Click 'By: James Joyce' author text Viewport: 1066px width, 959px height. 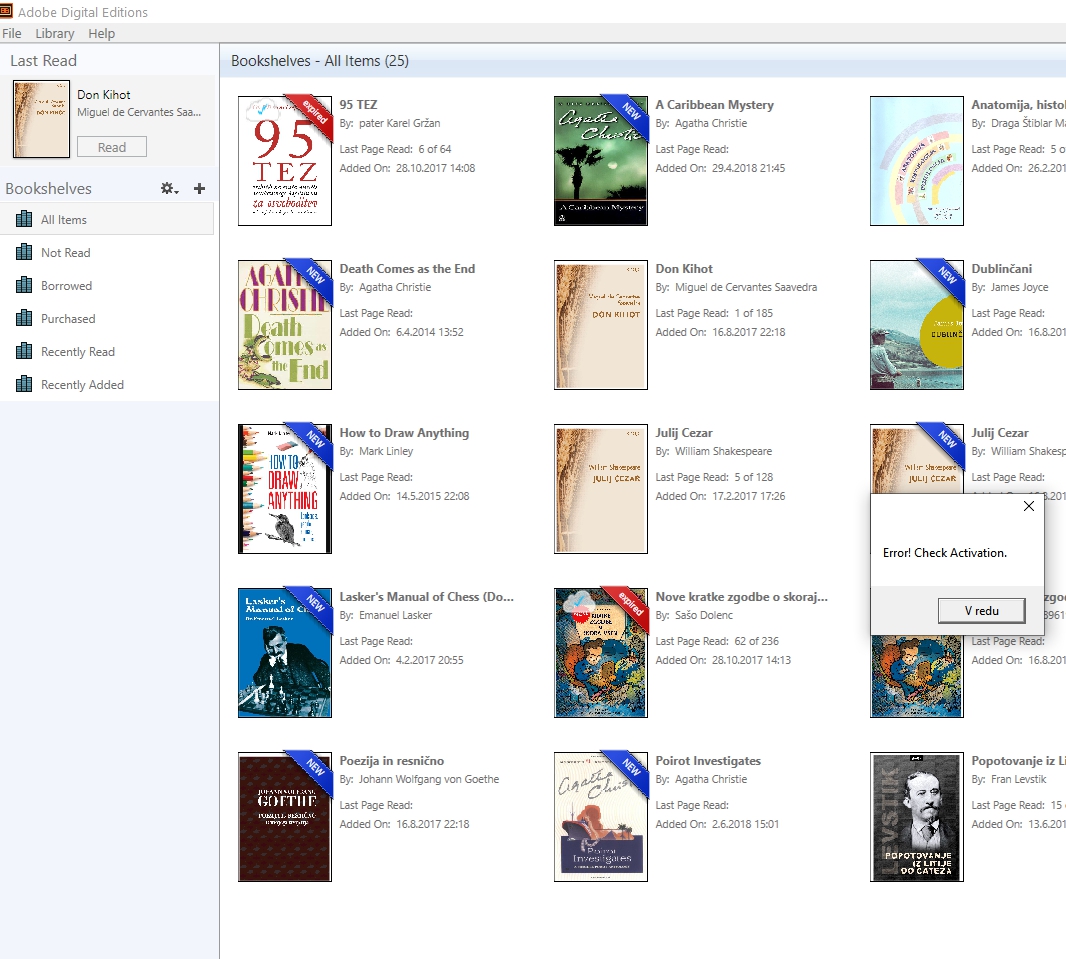[x=1010, y=287]
